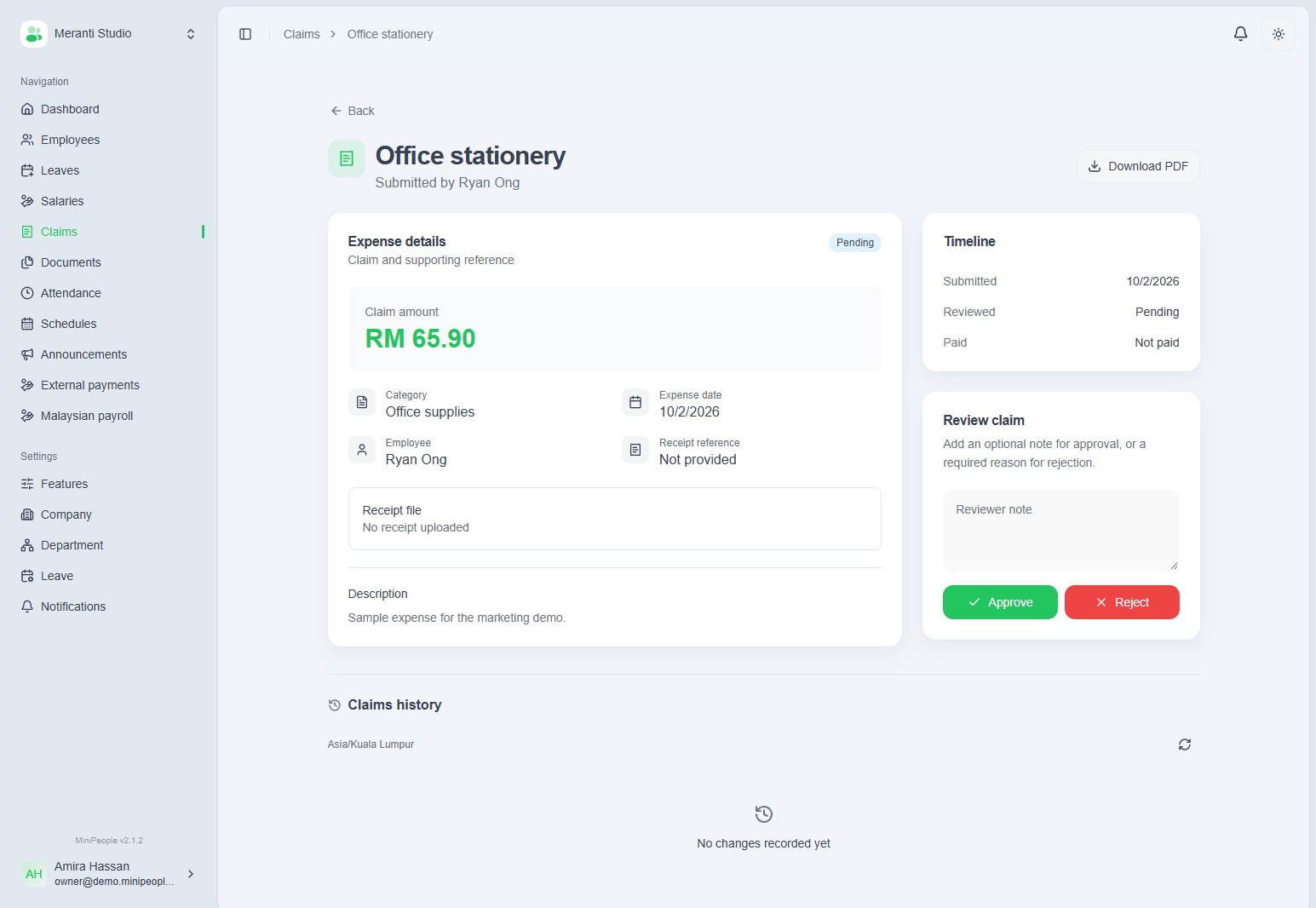
Task: Click the claim document icon beside title
Action: (347, 158)
